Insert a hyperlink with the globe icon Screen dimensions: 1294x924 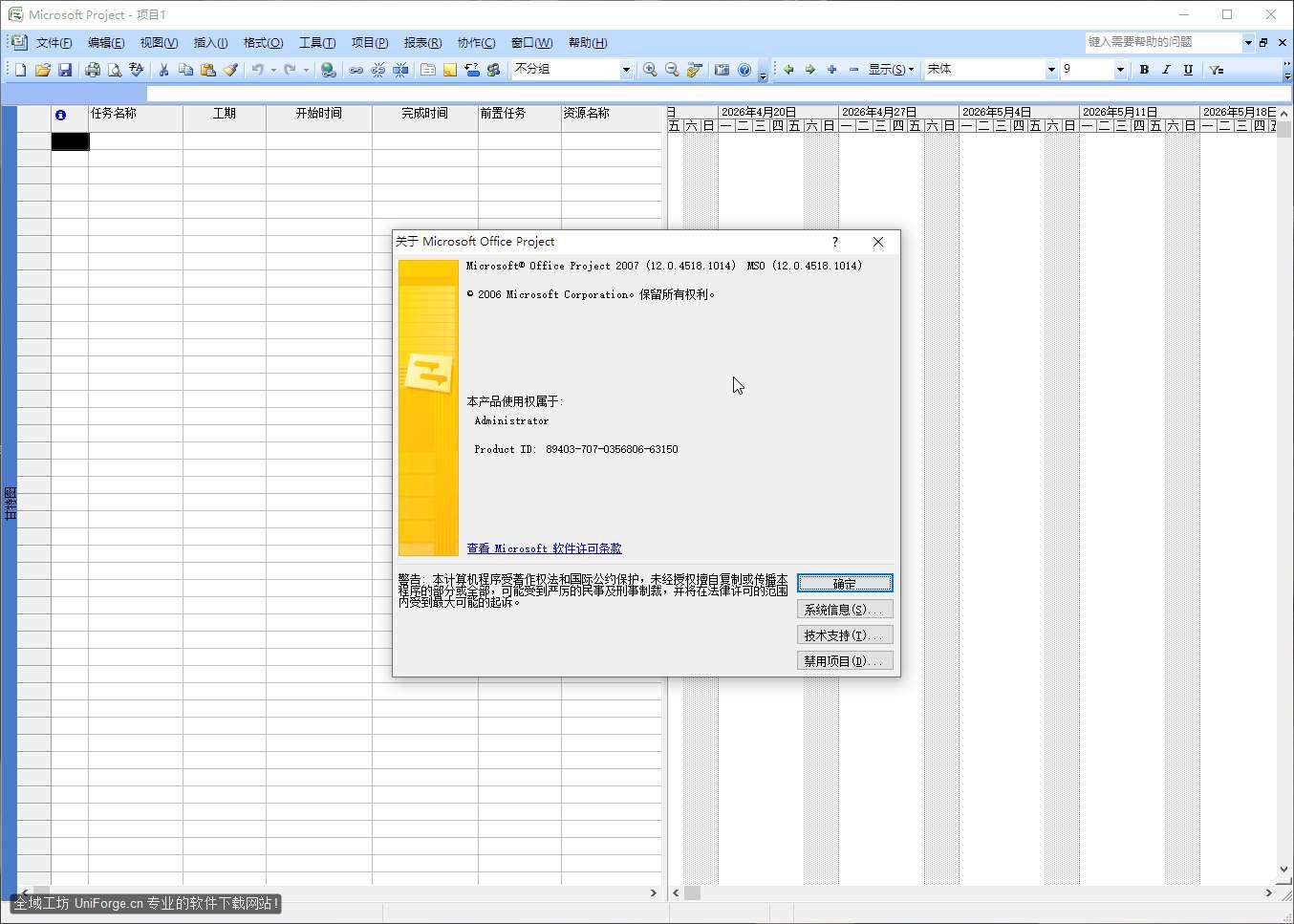328,70
